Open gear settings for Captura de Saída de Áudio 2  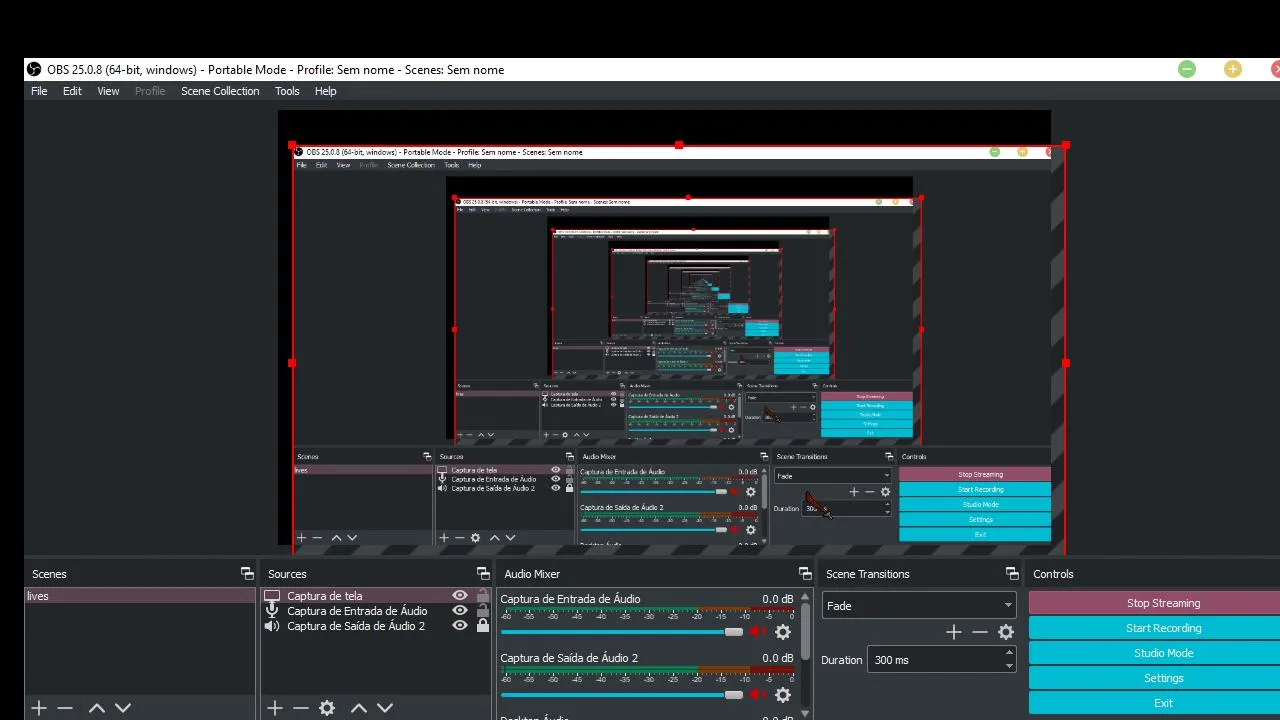point(783,694)
